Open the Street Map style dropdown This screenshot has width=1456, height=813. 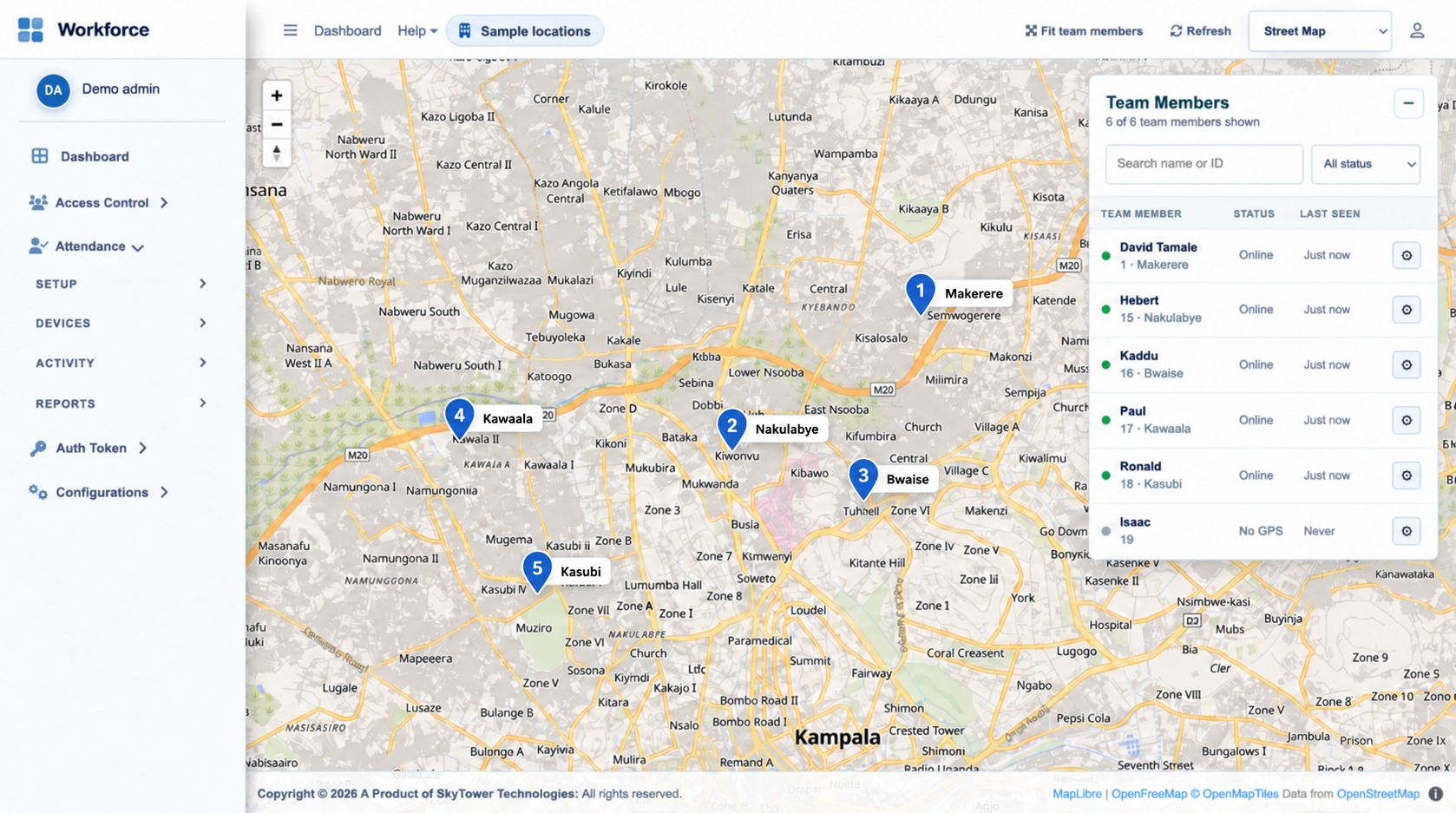pyautogui.click(x=1320, y=31)
